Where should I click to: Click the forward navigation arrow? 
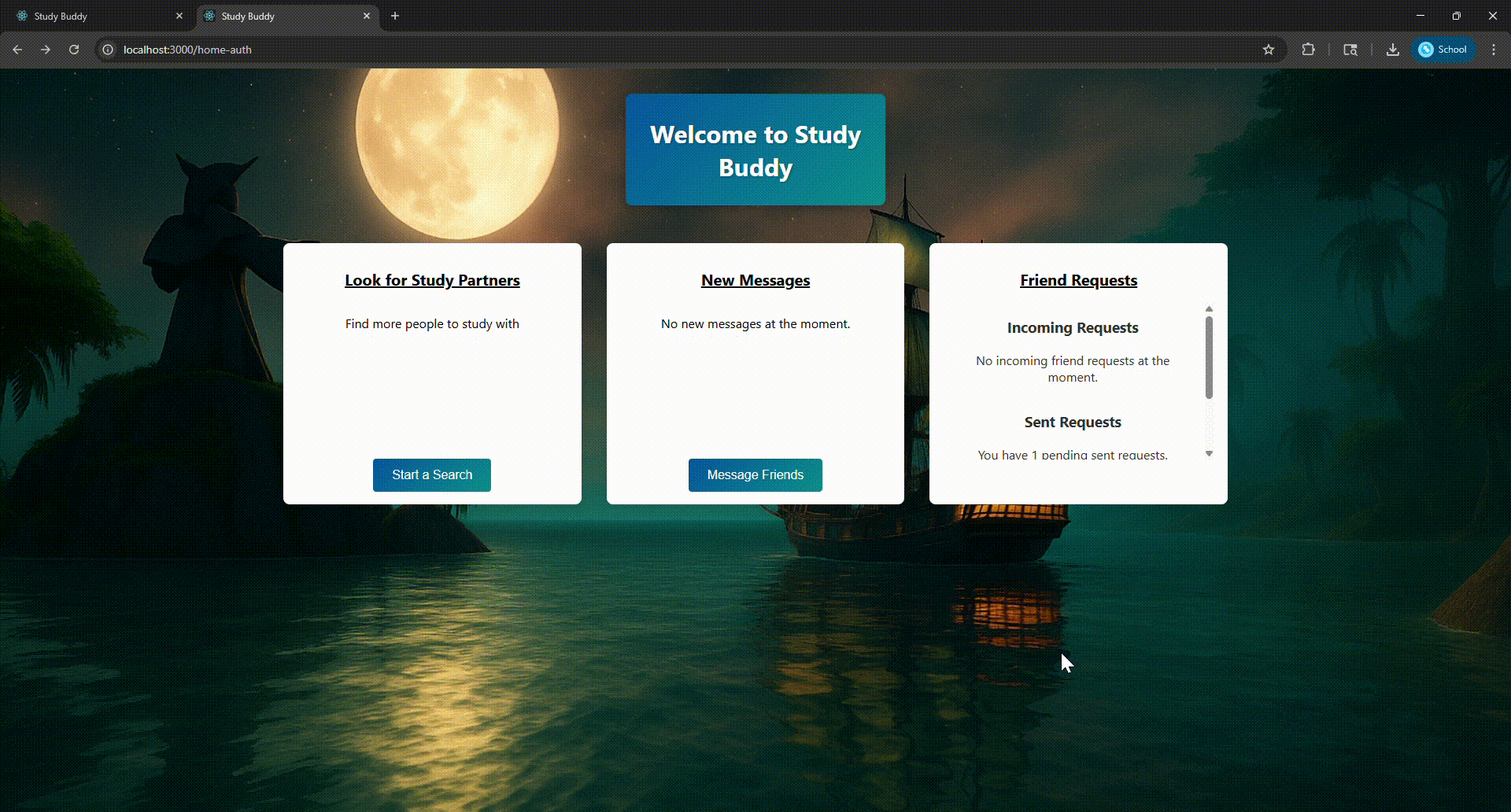click(46, 49)
